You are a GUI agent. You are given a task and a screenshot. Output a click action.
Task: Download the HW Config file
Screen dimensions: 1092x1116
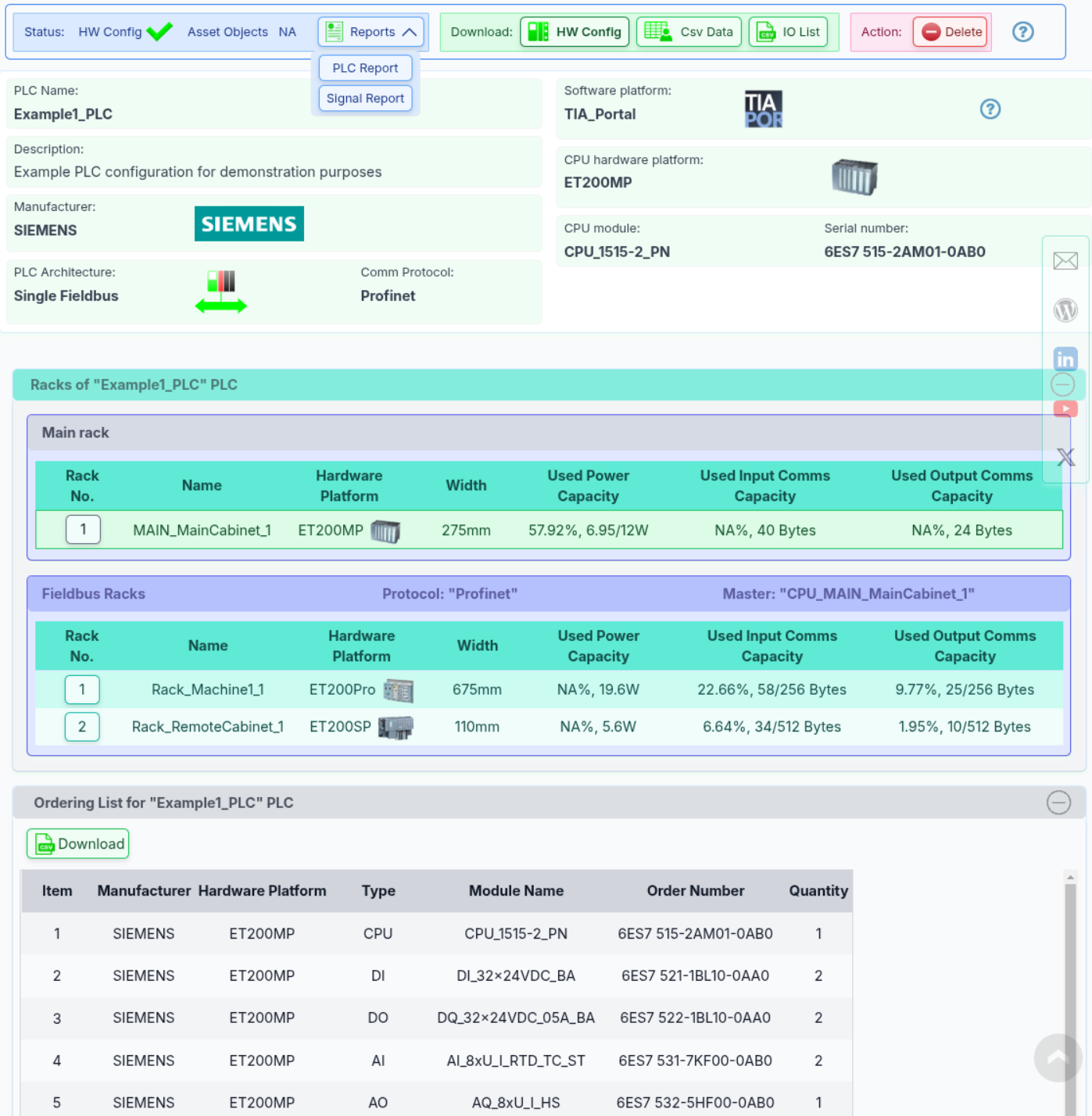click(575, 32)
